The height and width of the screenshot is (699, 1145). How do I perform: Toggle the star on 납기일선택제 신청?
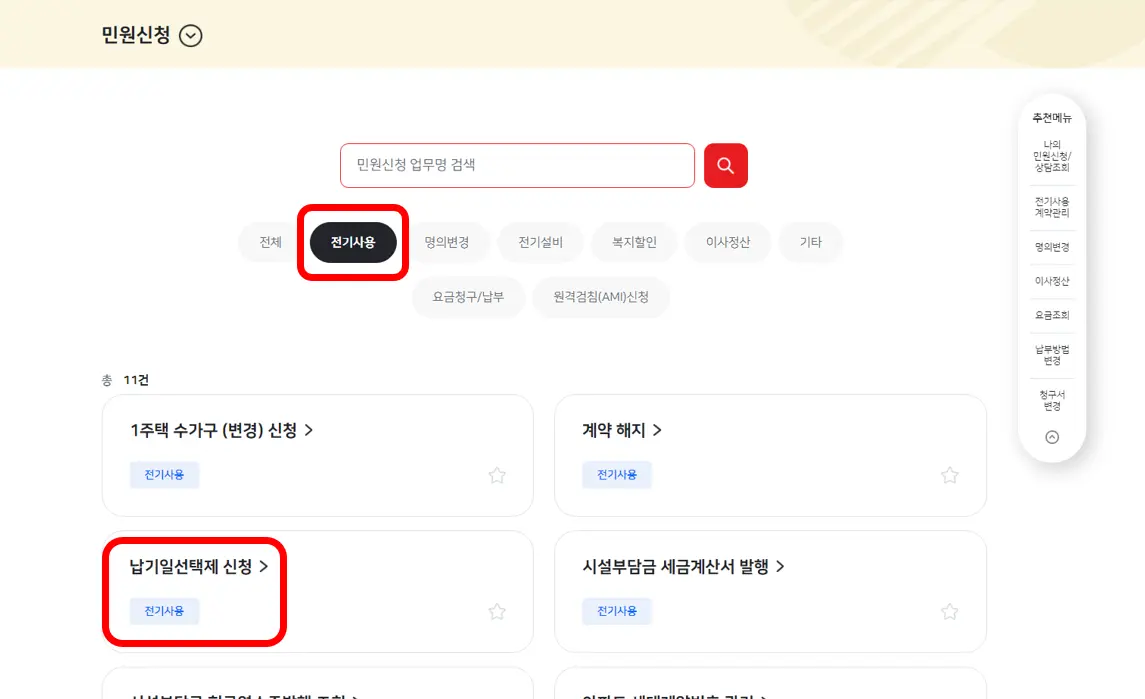click(x=497, y=611)
